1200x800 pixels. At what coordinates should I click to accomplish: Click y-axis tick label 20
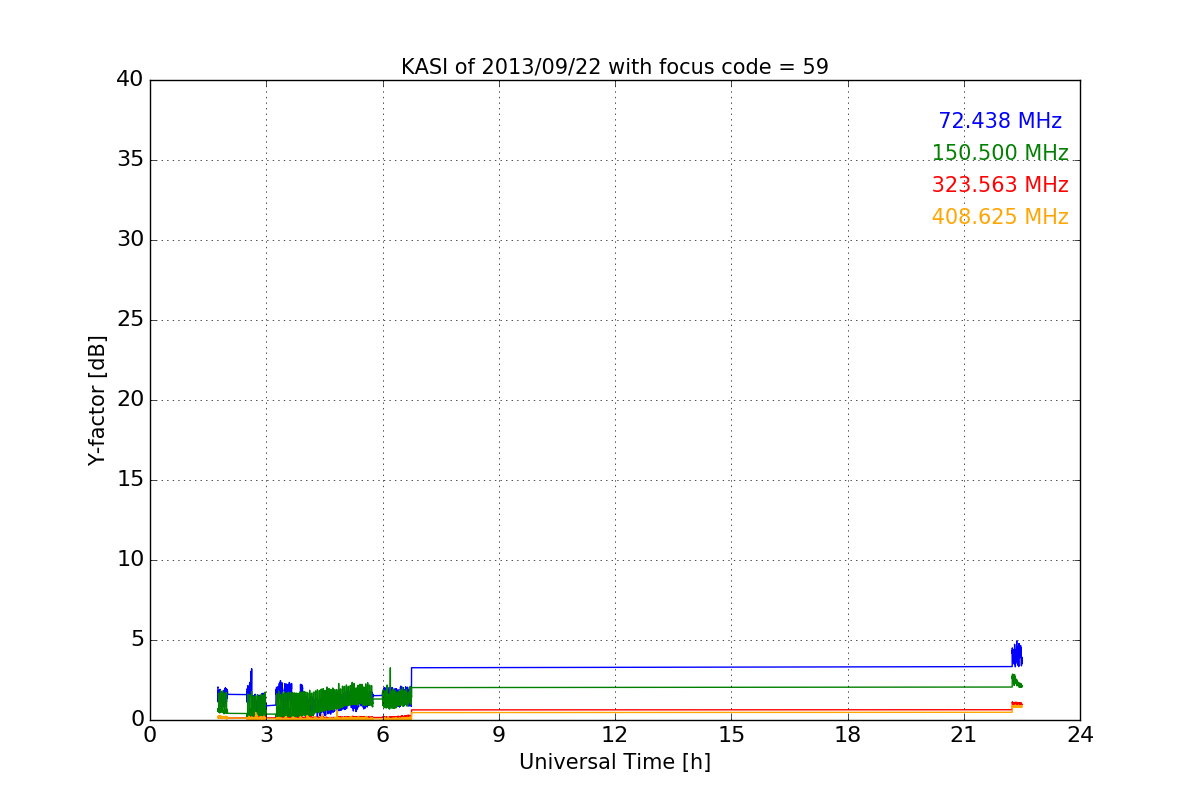click(x=130, y=400)
